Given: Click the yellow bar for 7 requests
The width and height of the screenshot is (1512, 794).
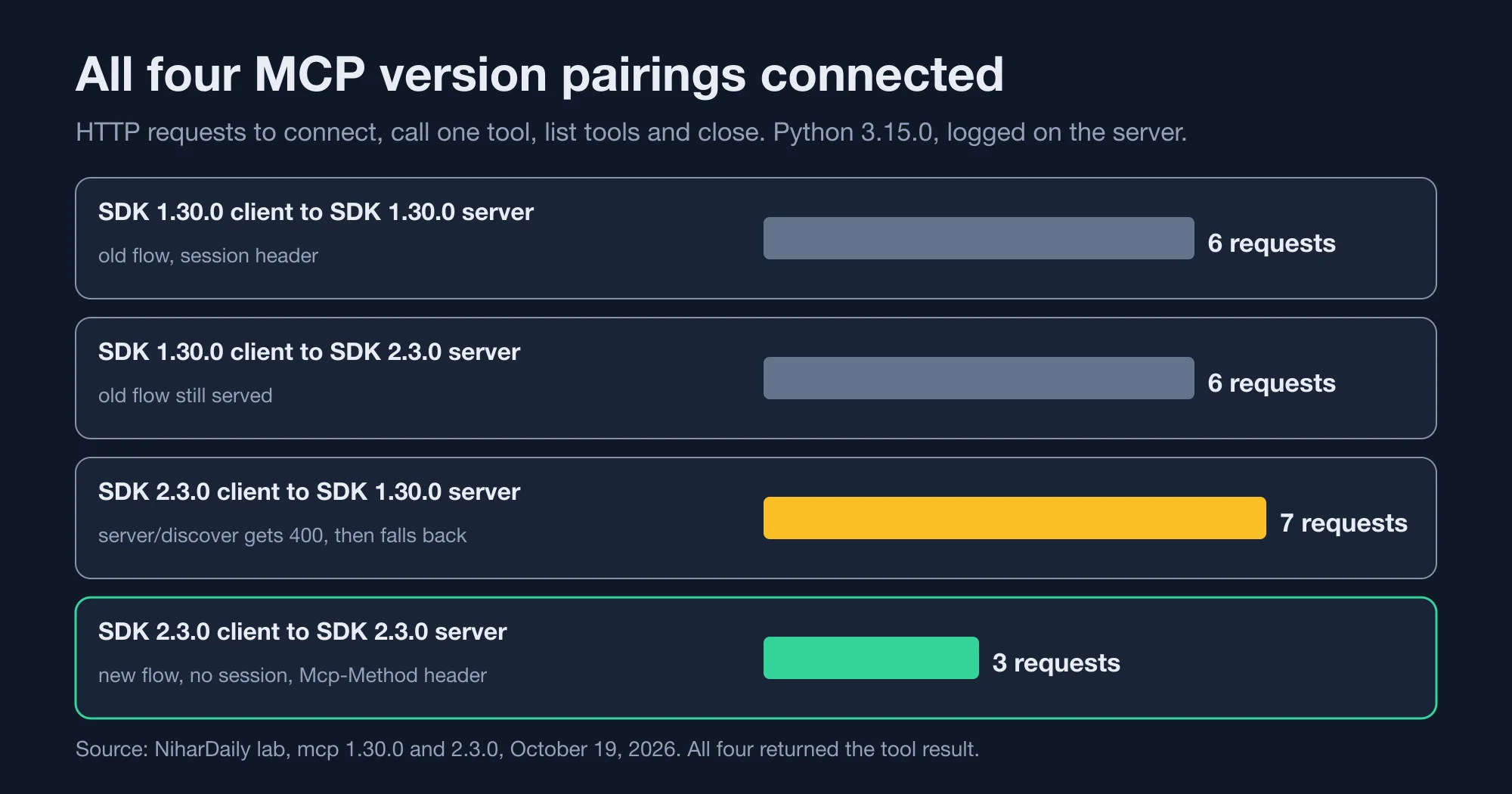Looking at the screenshot, I should click(1015, 518).
